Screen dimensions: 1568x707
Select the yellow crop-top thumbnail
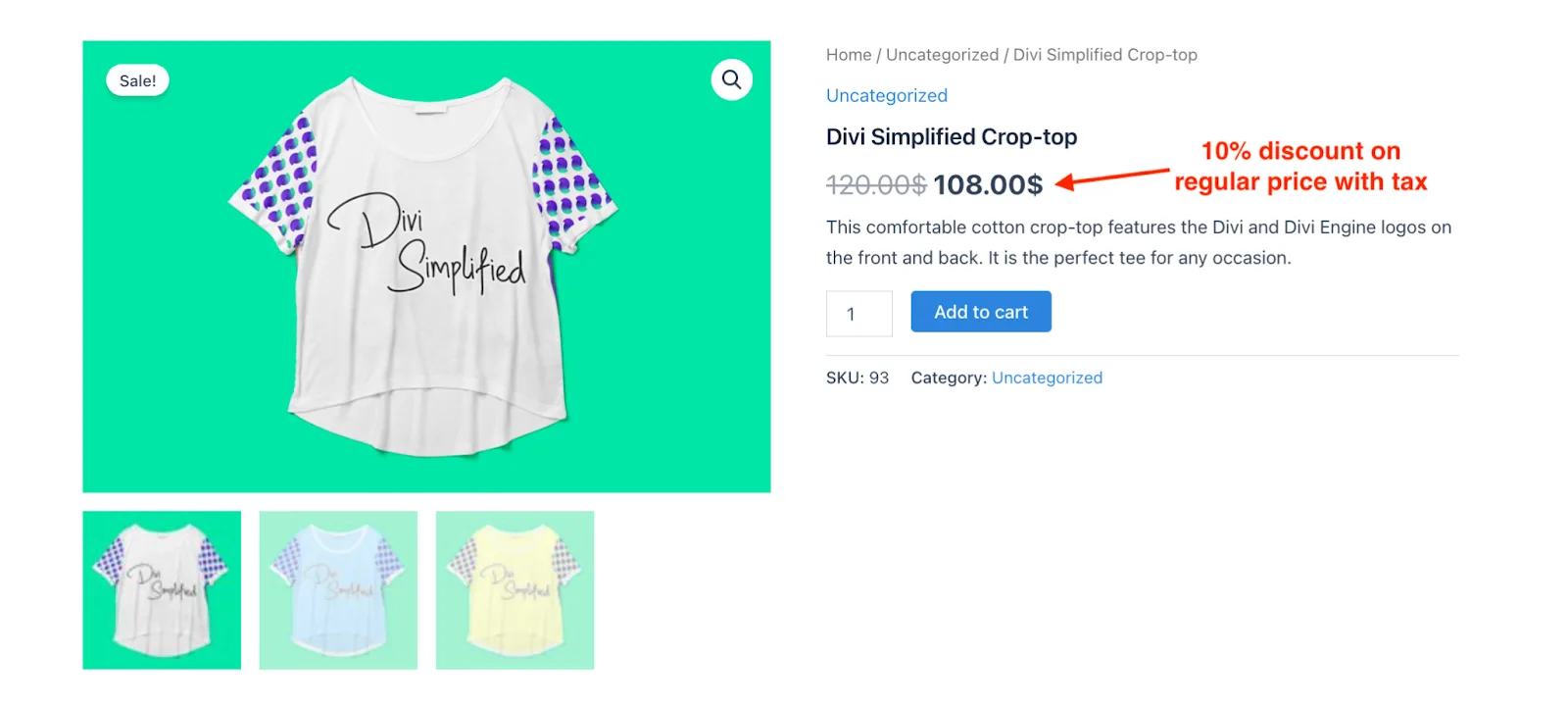[x=514, y=590]
